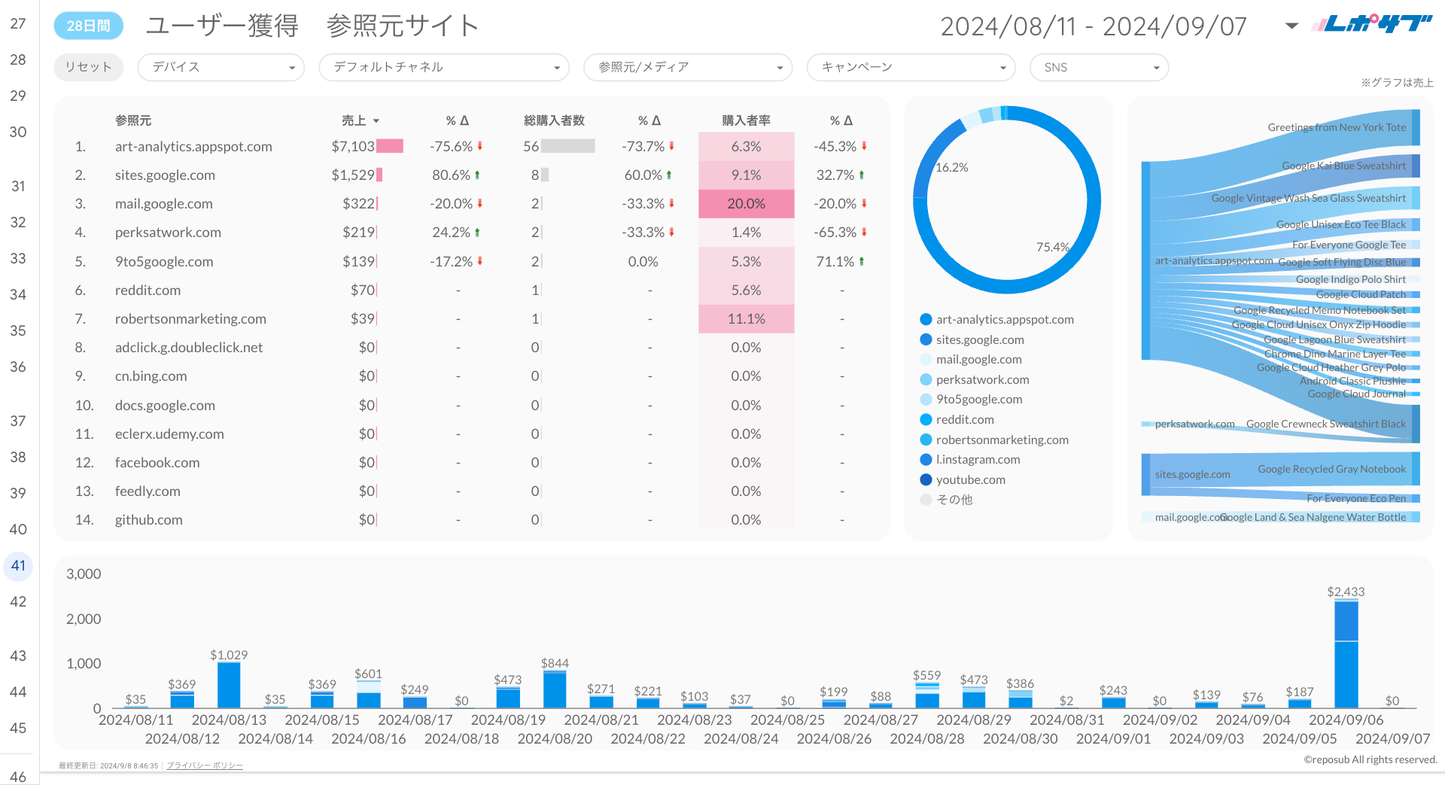Sort table by 総購入者数 column header
Viewport: 1445px width, 785px height.
pos(554,121)
